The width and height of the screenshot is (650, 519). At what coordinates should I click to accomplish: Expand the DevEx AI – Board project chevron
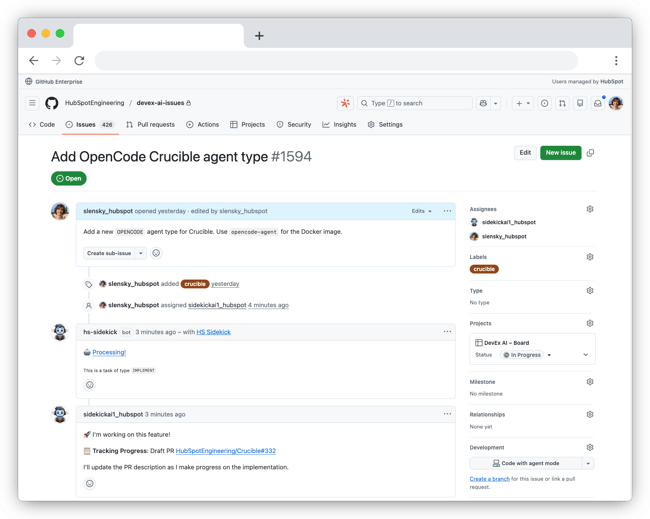pos(586,355)
